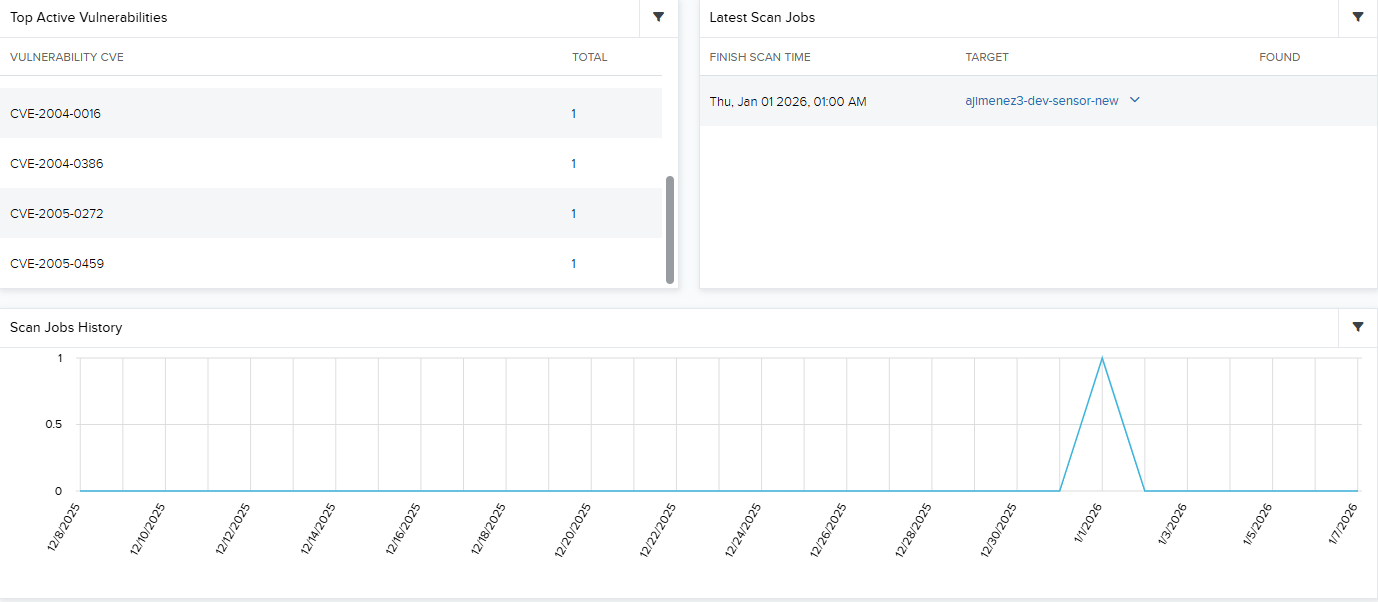Select the CVE-2005-0459 row text
The height and width of the screenshot is (602, 1378).
tap(57, 264)
